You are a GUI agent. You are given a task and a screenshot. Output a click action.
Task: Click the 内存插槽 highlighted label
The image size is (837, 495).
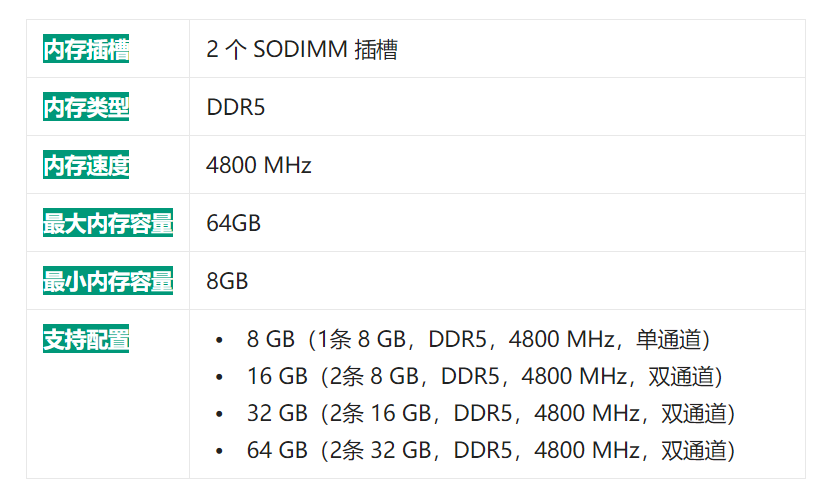click(x=86, y=49)
